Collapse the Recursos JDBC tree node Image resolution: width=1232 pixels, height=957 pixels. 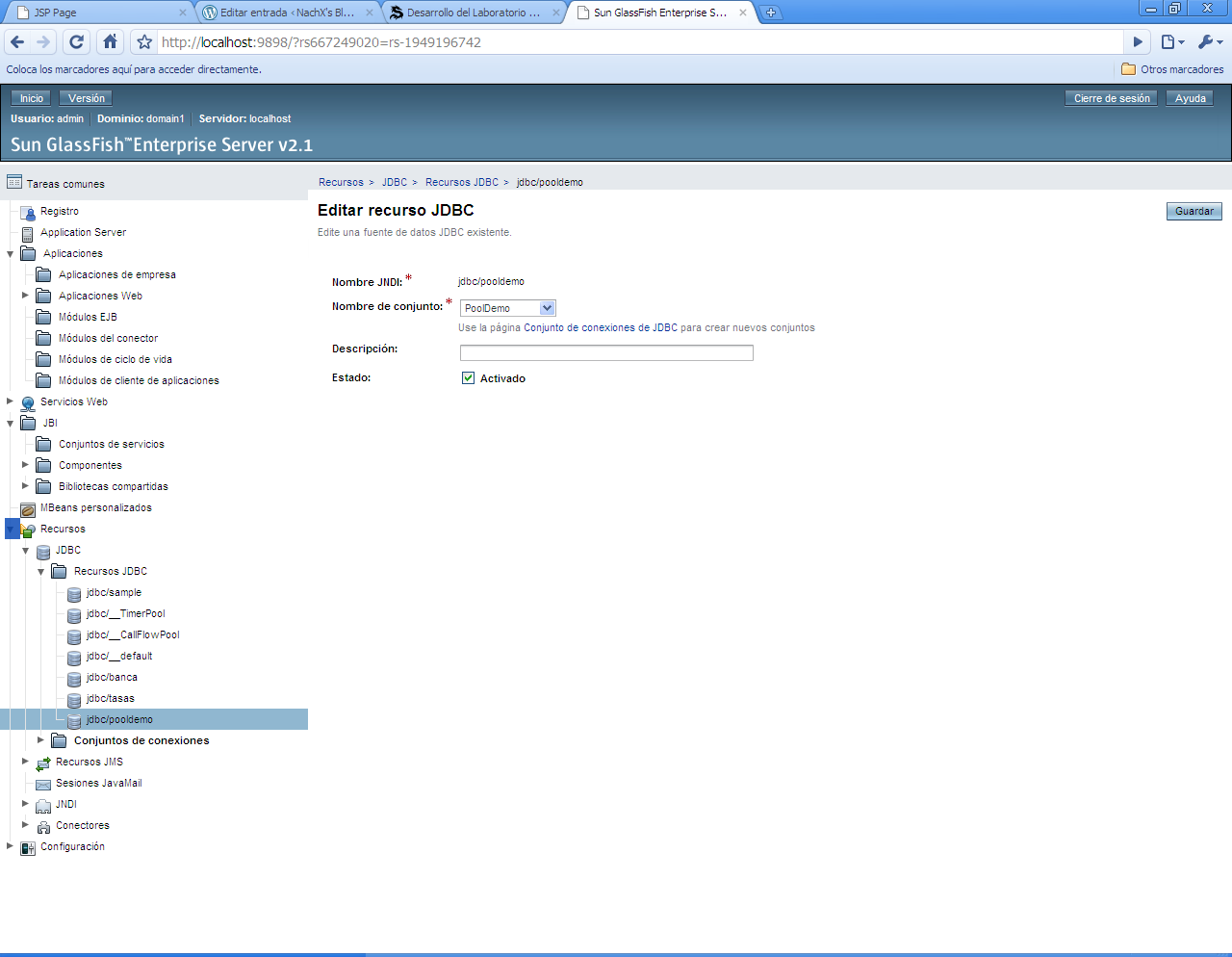coord(41,572)
